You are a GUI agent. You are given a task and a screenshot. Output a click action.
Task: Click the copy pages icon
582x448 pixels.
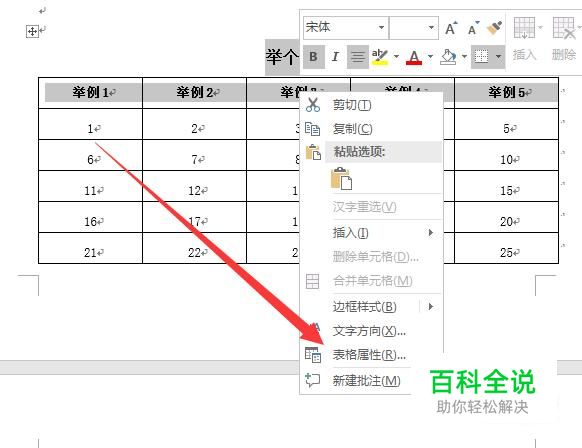tap(313, 129)
